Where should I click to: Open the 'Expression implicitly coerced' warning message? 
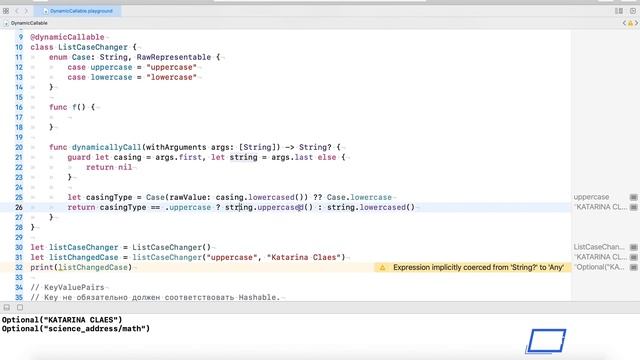478,268
